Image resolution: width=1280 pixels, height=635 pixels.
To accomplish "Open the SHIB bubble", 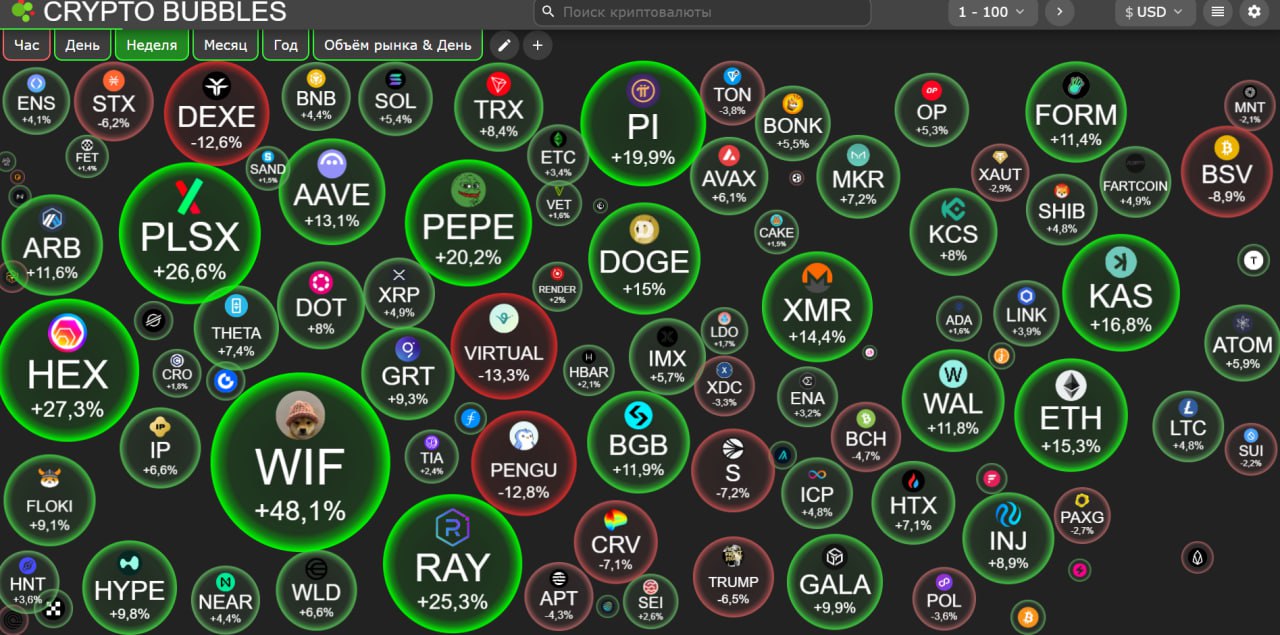I will 1061,209.
